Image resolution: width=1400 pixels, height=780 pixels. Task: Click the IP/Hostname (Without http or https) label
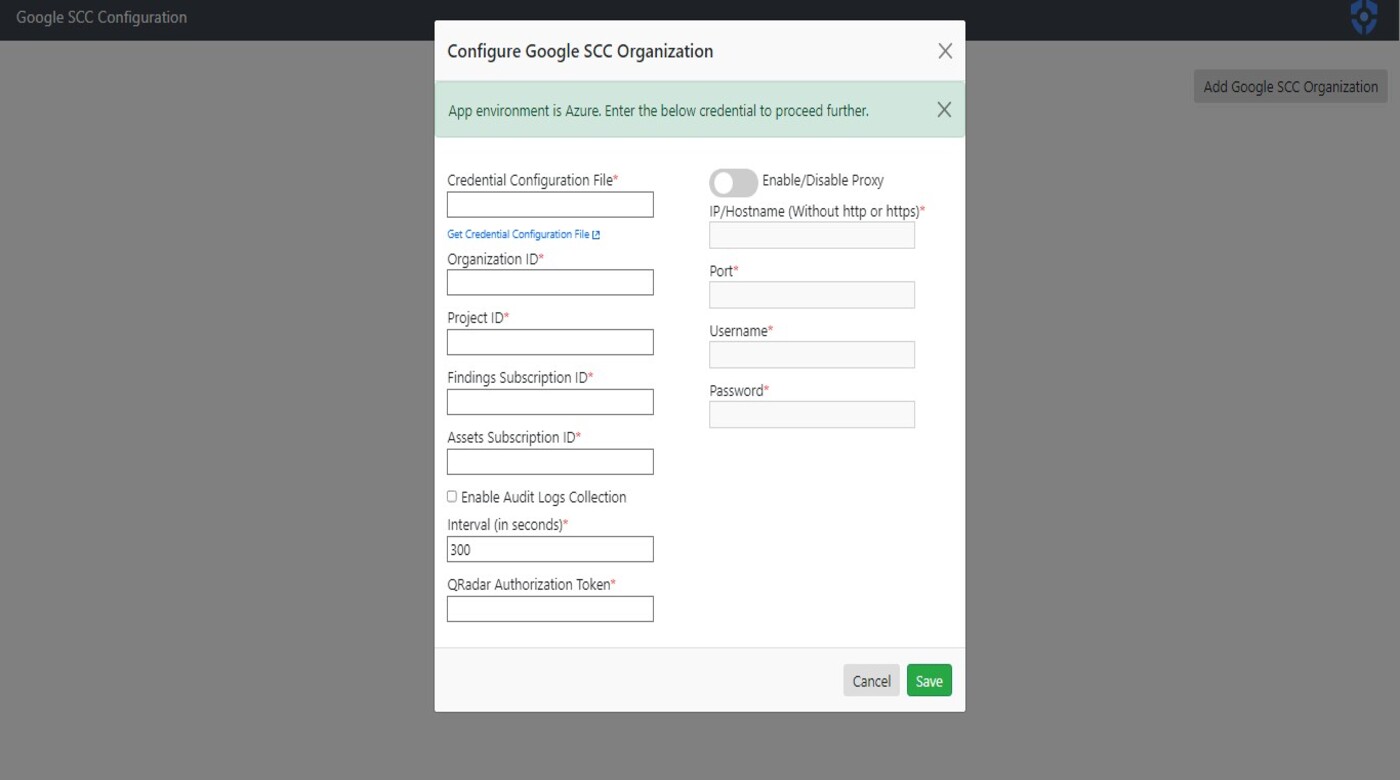click(x=817, y=211)
